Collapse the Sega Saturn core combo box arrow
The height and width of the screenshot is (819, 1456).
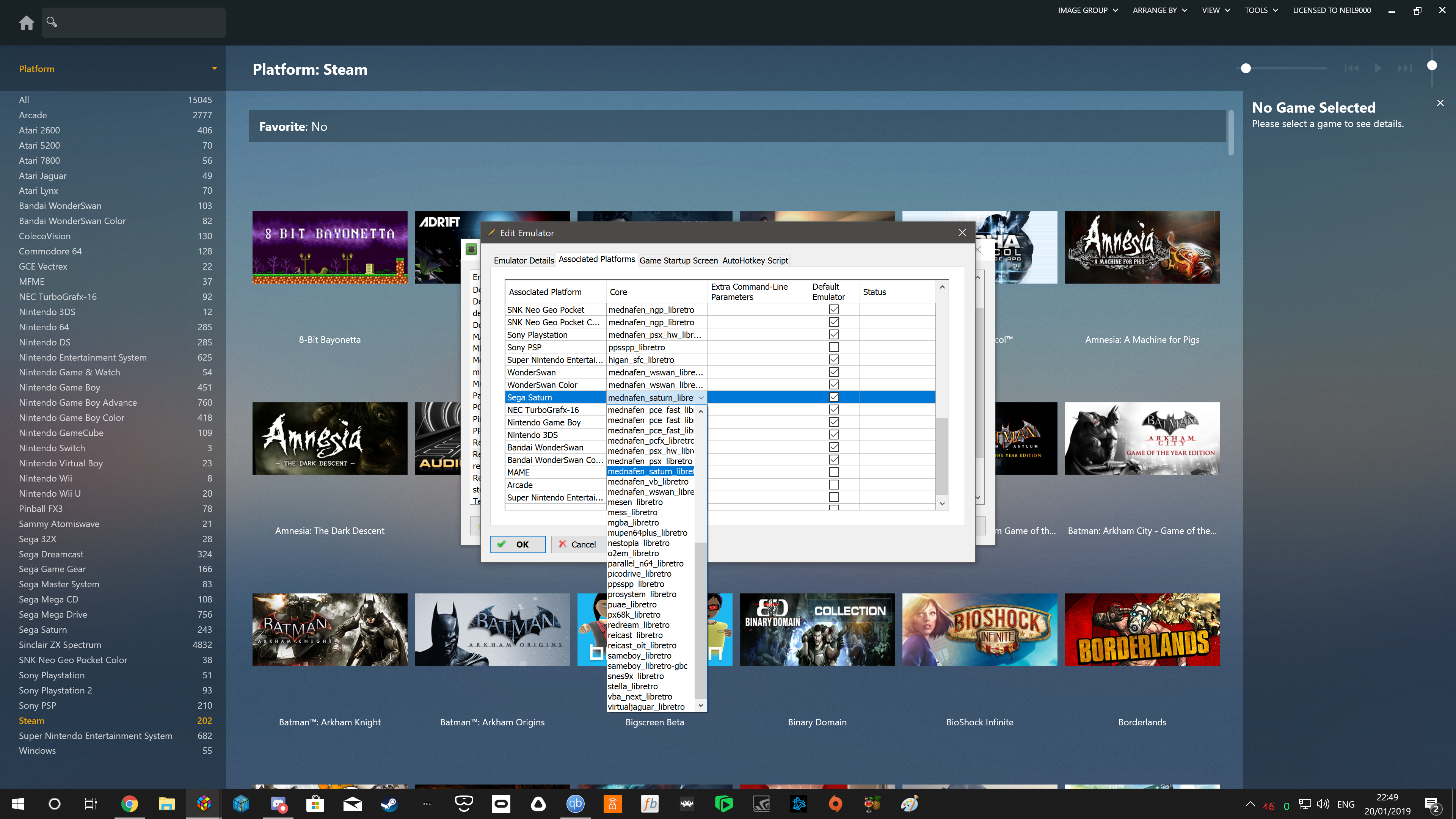coord(701,398)
